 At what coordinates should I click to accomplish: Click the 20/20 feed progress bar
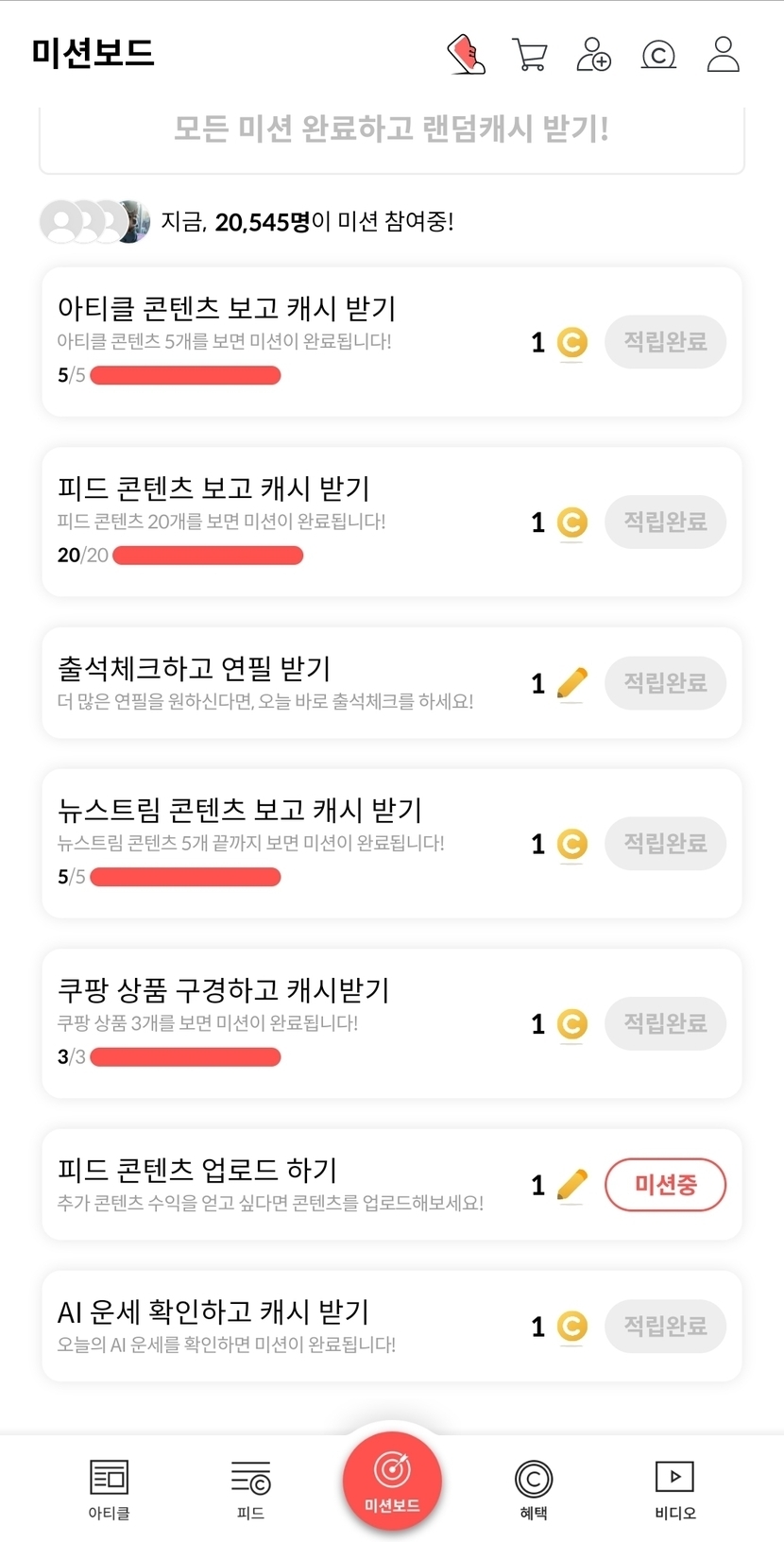click(208, 556)
